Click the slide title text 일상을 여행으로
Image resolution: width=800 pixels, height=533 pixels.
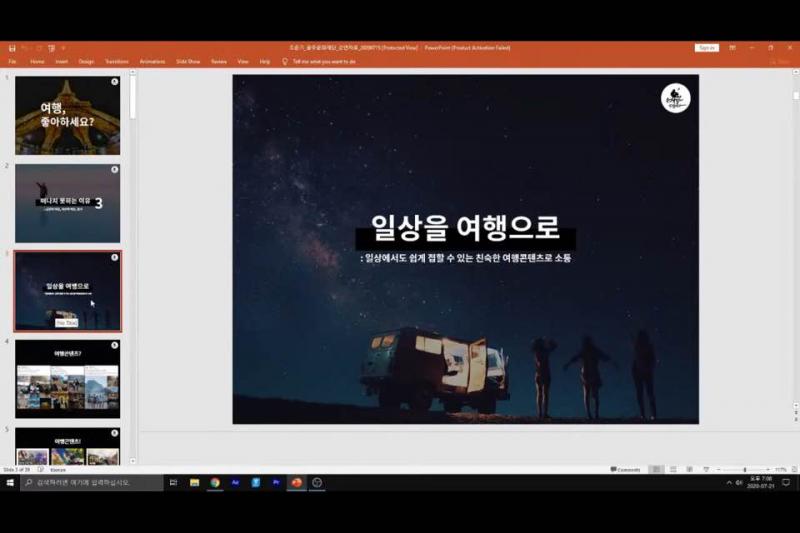click(x=465, y=227)
